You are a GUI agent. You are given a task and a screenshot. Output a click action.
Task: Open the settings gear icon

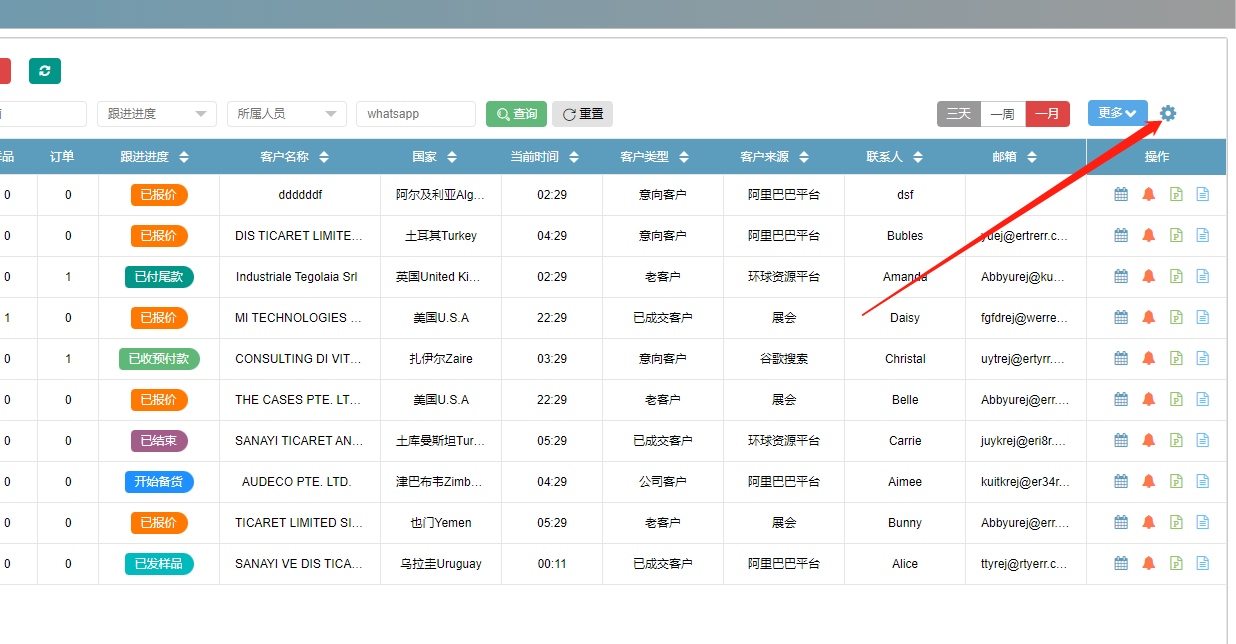coord(1168,113)
